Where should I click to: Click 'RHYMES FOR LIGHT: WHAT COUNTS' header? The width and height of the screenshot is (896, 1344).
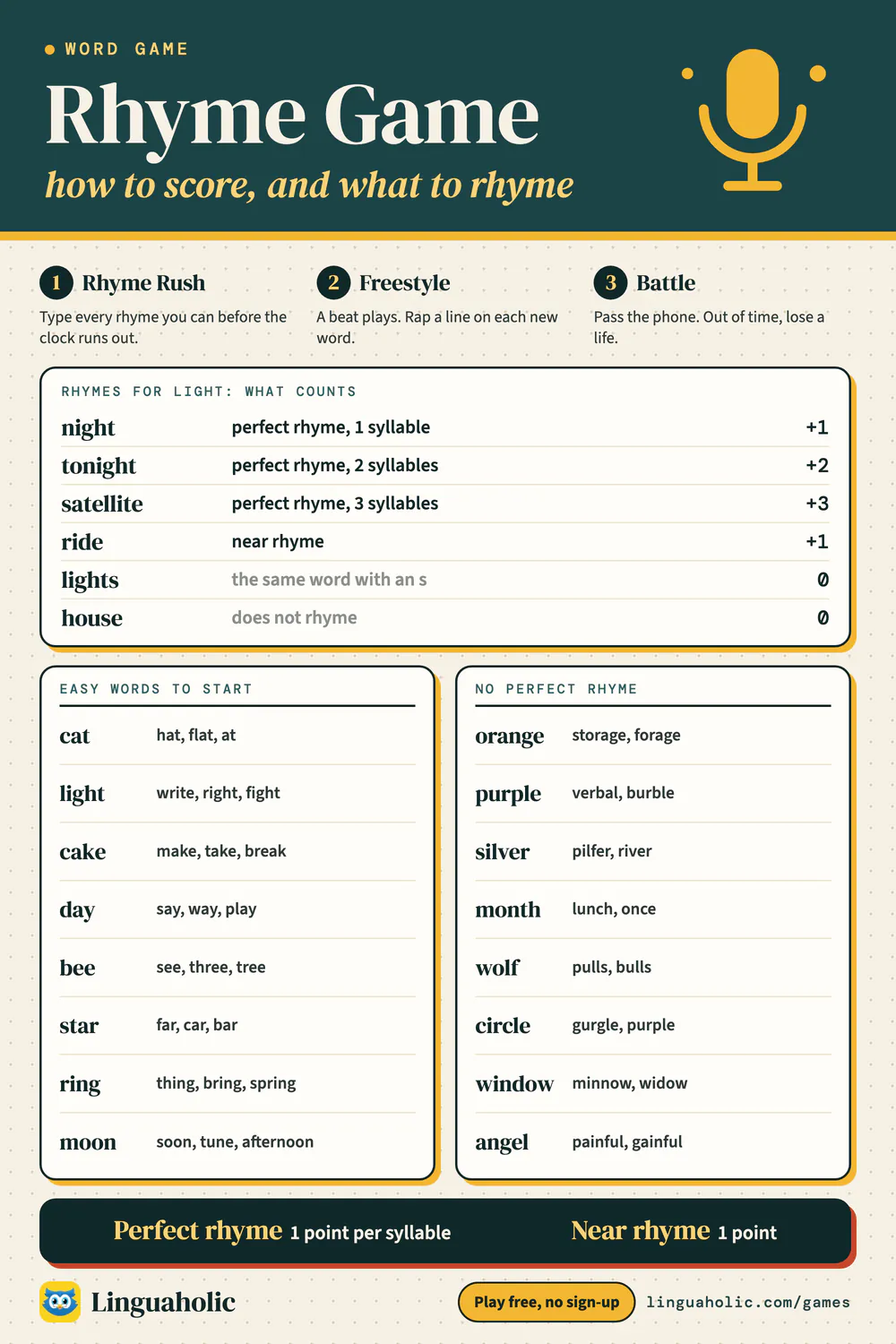point(209,392)
